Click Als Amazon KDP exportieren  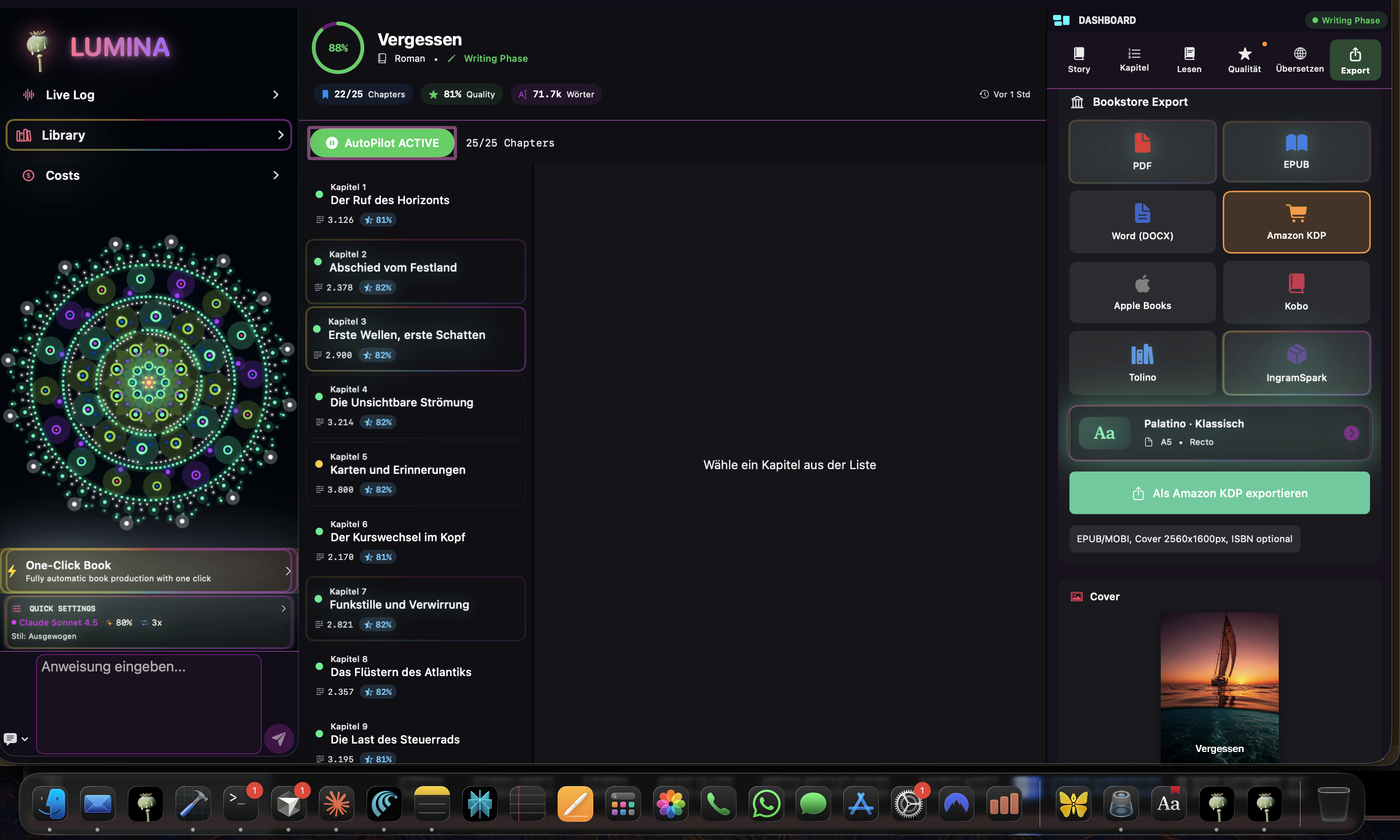(1218, 493)
